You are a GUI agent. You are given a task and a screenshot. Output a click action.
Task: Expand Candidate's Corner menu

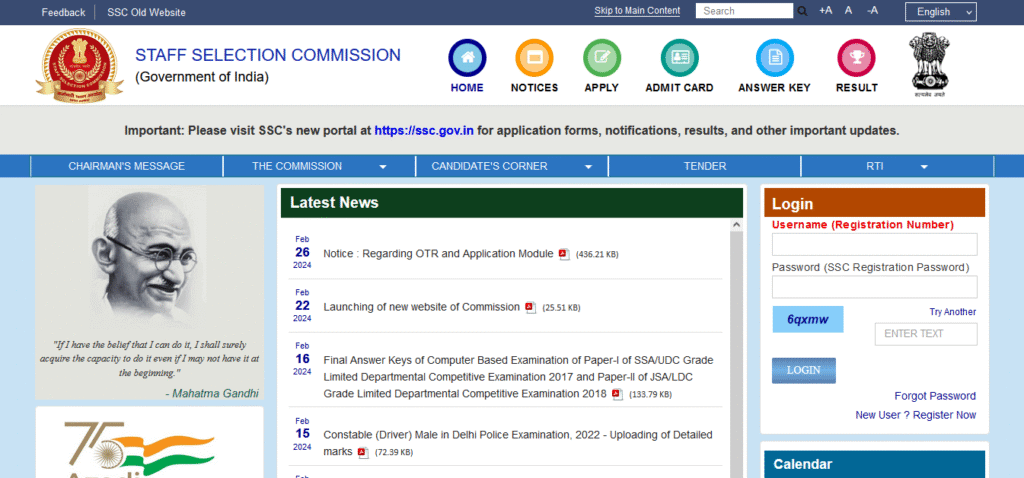(x=512, y=166)
